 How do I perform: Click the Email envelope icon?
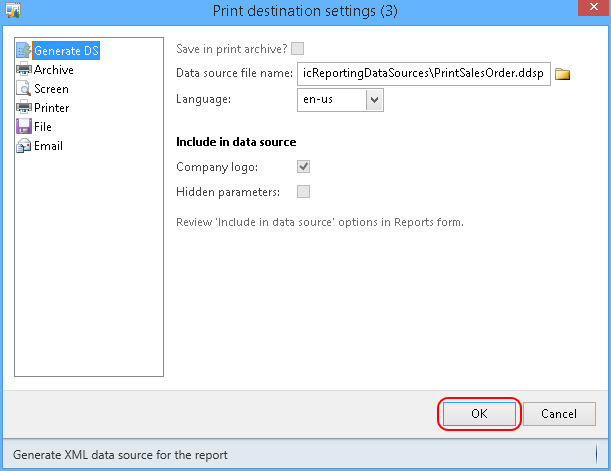[24, 146]
